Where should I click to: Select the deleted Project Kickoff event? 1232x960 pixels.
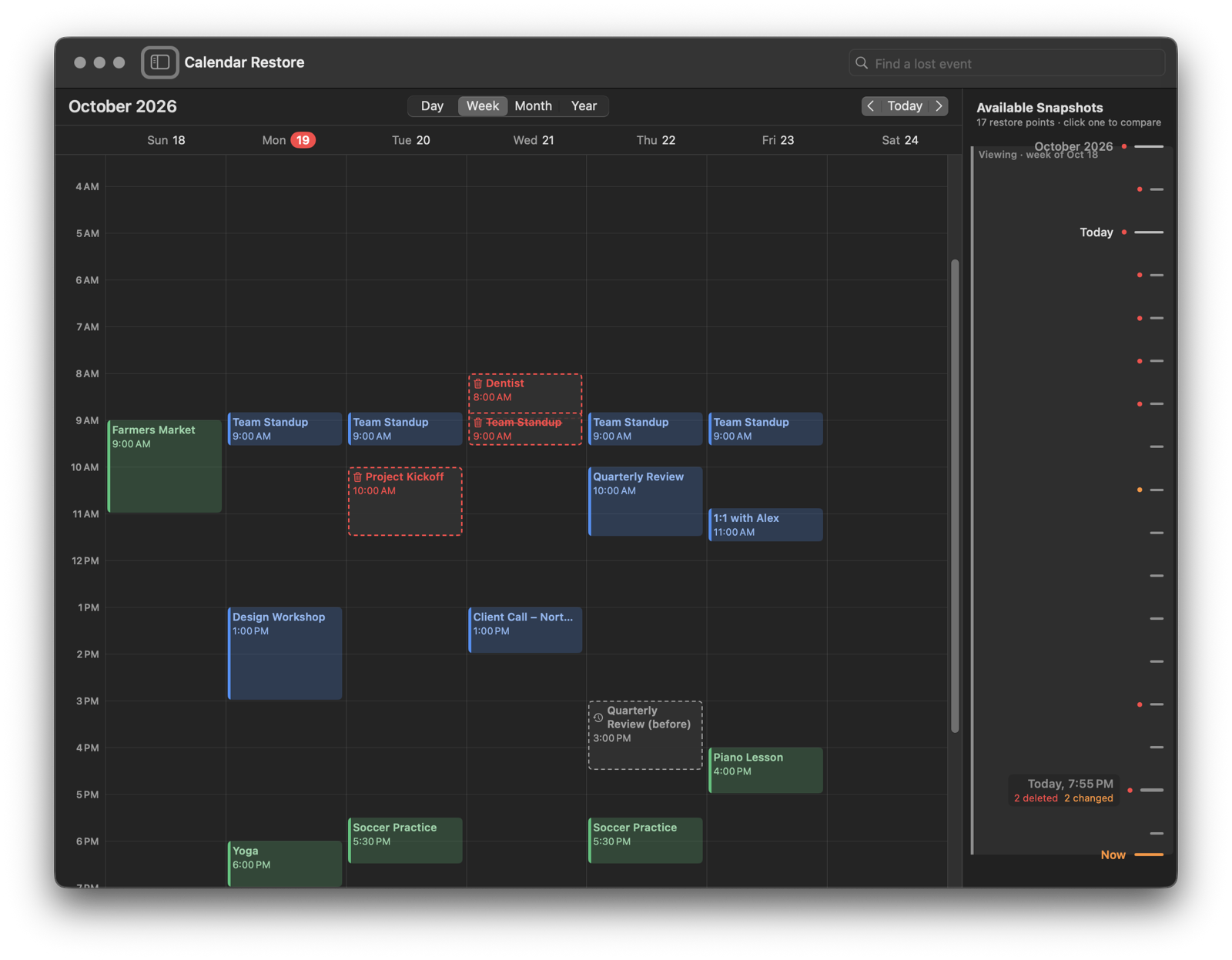coord(405,501)
